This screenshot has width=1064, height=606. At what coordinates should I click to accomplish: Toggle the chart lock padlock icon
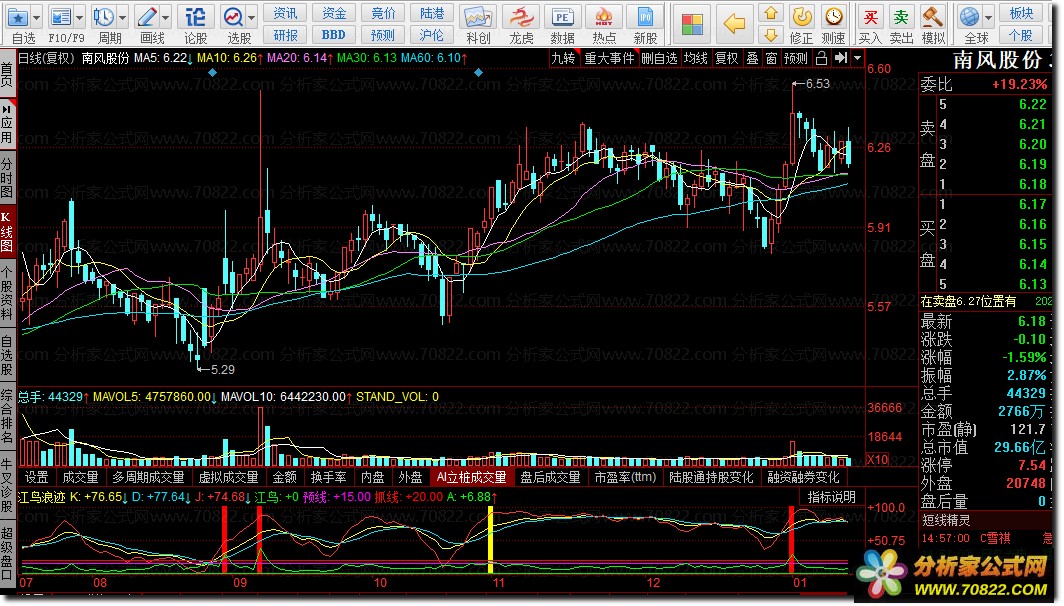click(x=821, y=58)
